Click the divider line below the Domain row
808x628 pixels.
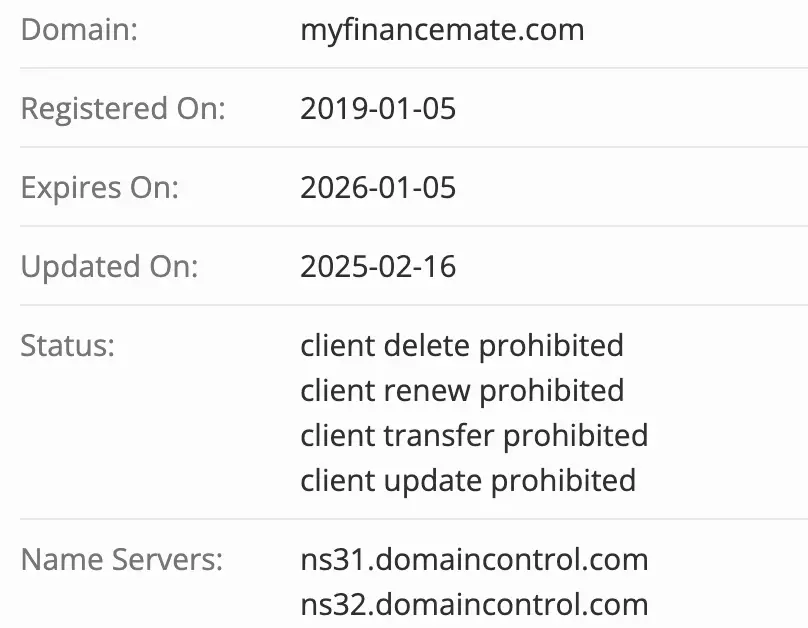pos(404,68)
